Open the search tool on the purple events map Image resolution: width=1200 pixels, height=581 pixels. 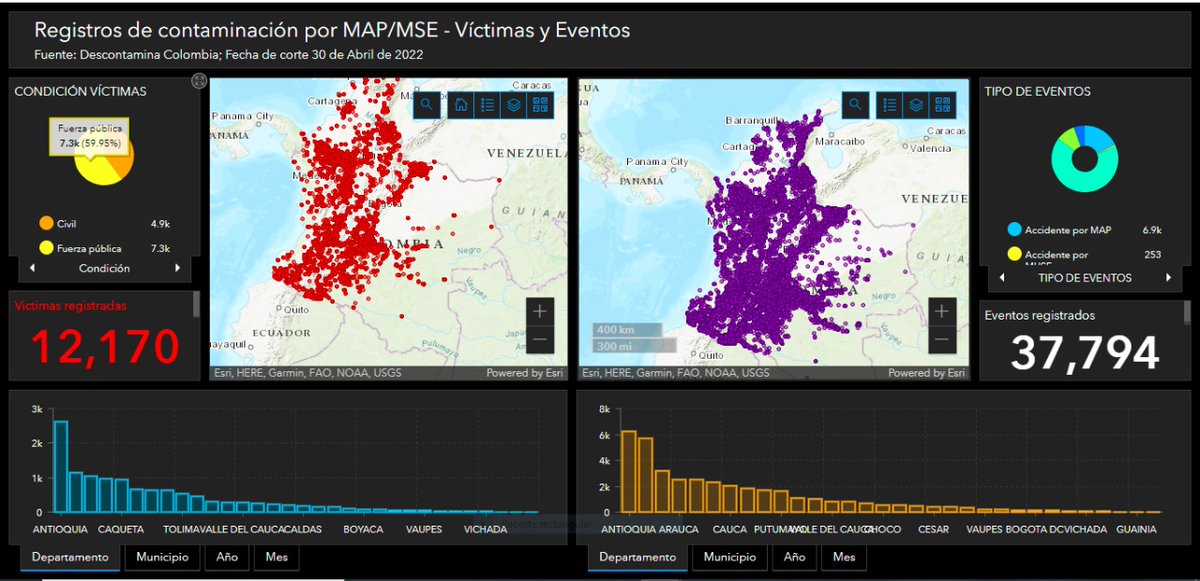coord(856,104)
